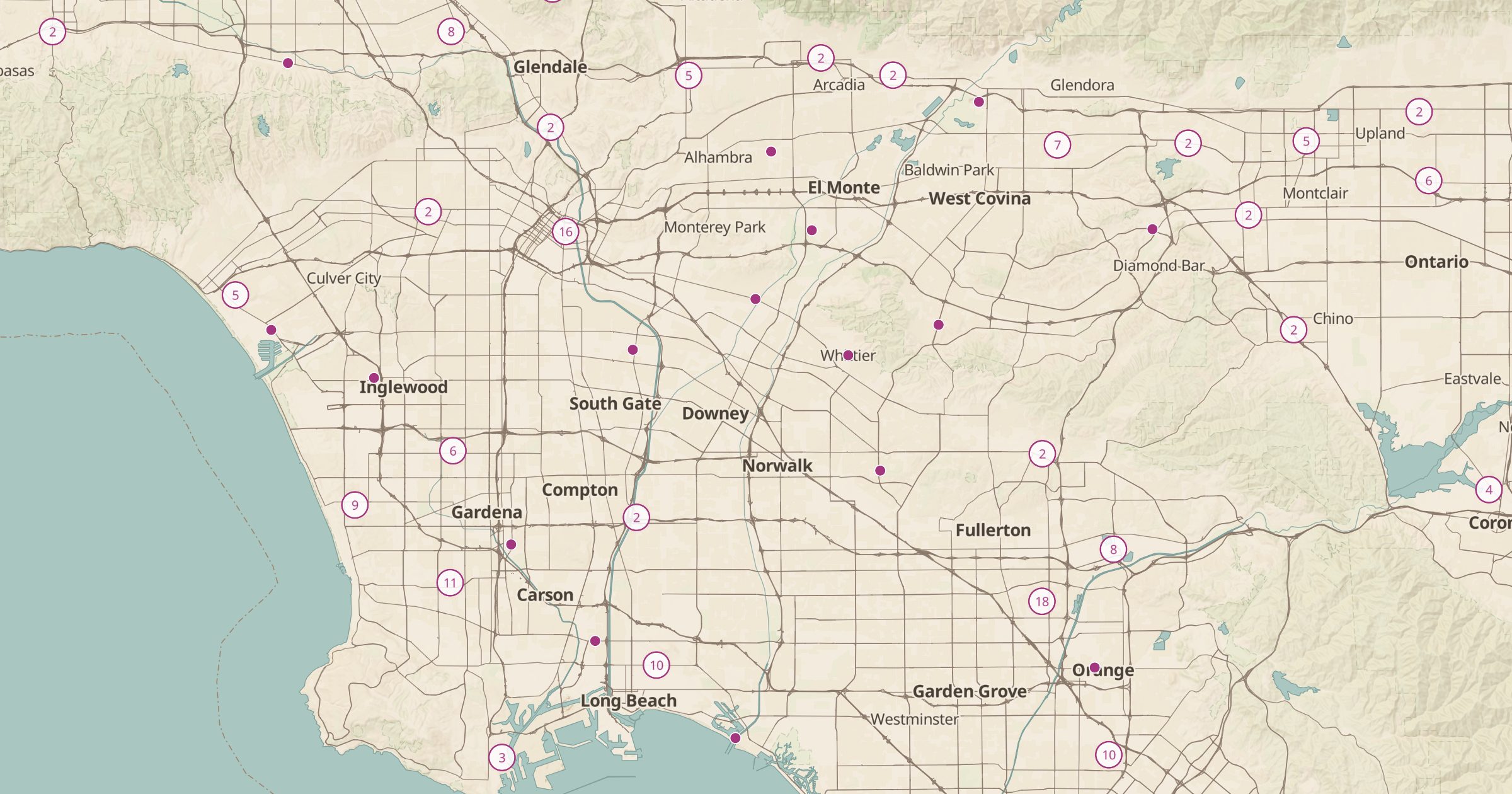This screenshot has height=794, width=1512.
Task: Click the marker below El Monte
Action: pos(812,231)
